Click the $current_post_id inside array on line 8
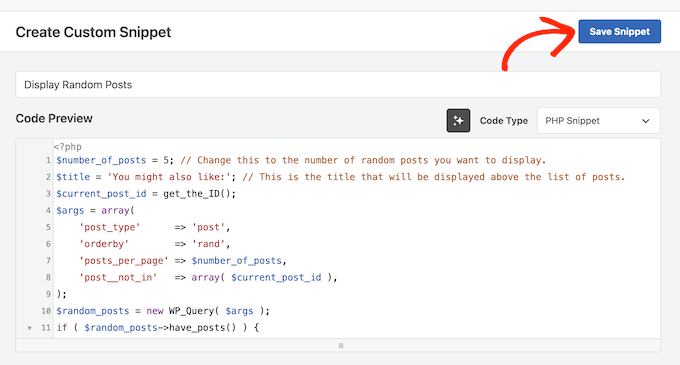 [276, 277]
